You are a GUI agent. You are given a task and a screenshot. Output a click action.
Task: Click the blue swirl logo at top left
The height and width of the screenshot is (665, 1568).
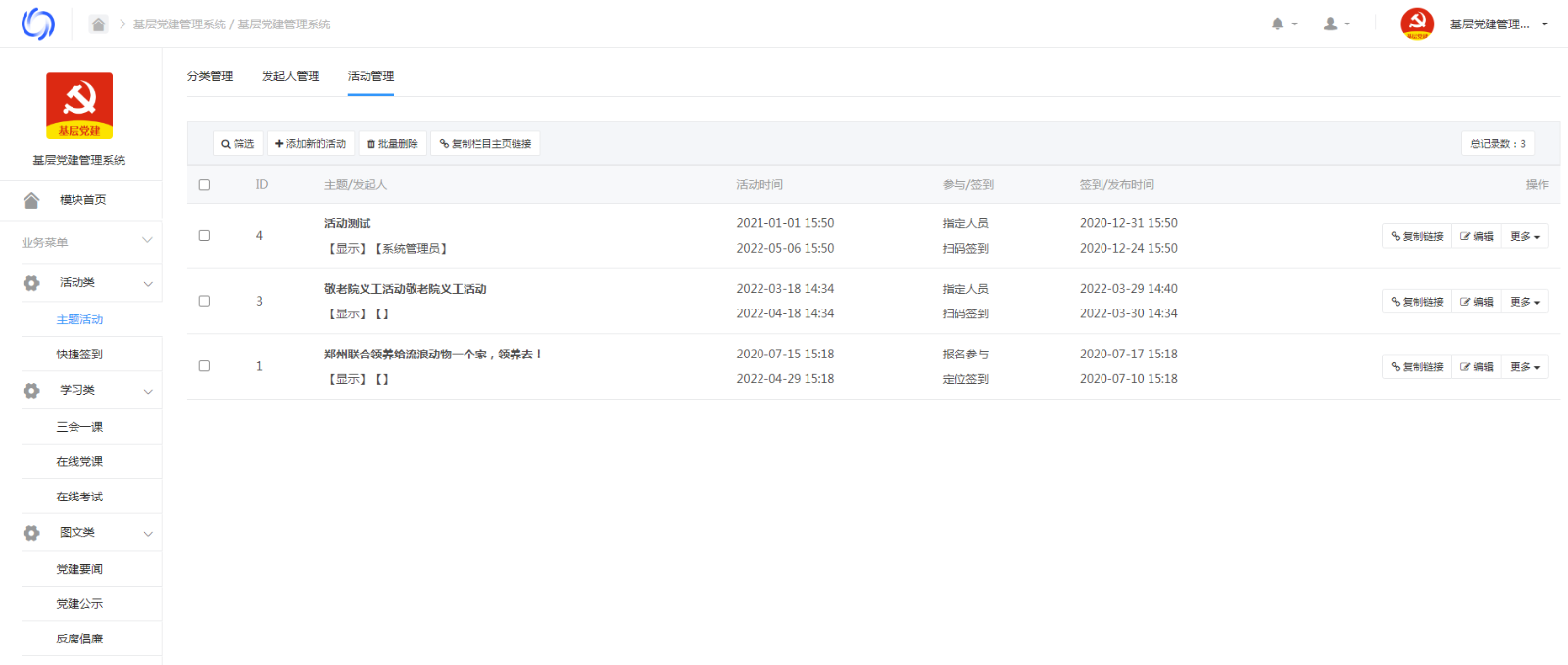(x=38, y=24)
